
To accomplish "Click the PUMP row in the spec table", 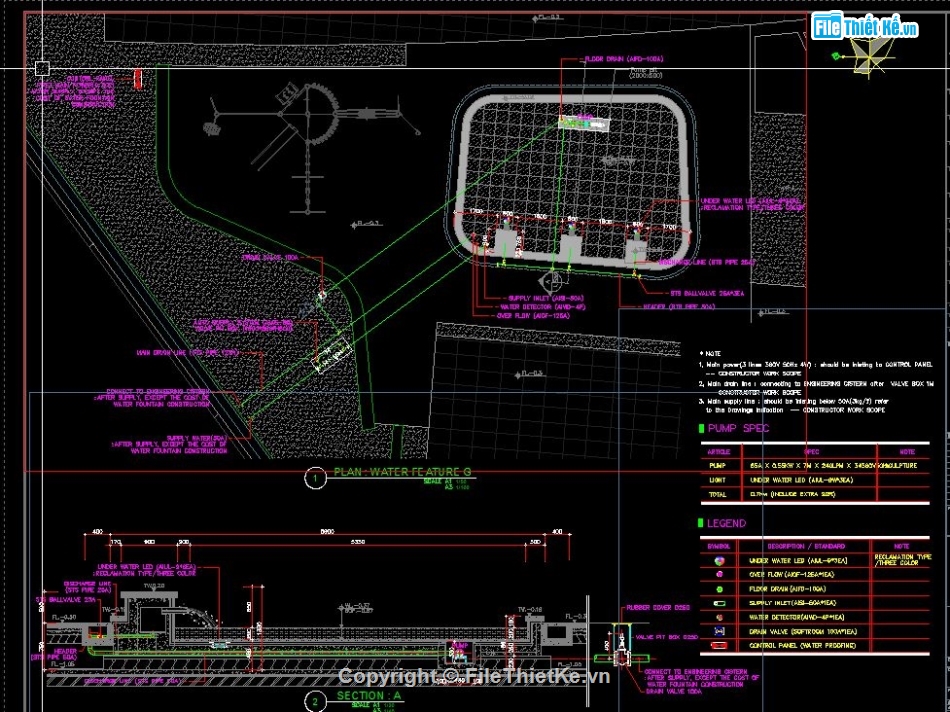I will click(x=815, y=466).
